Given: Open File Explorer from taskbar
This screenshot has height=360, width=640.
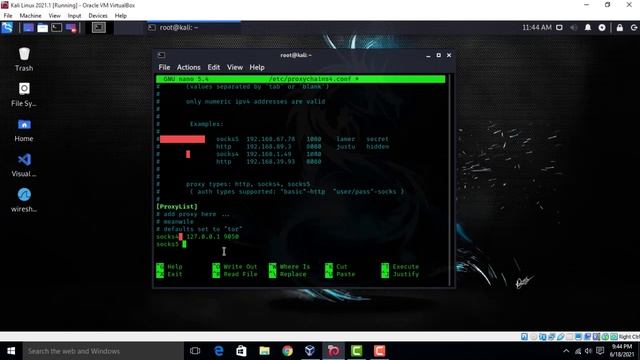Looking at the screenshot, I should pyautogui.click(x=264, y=351).
